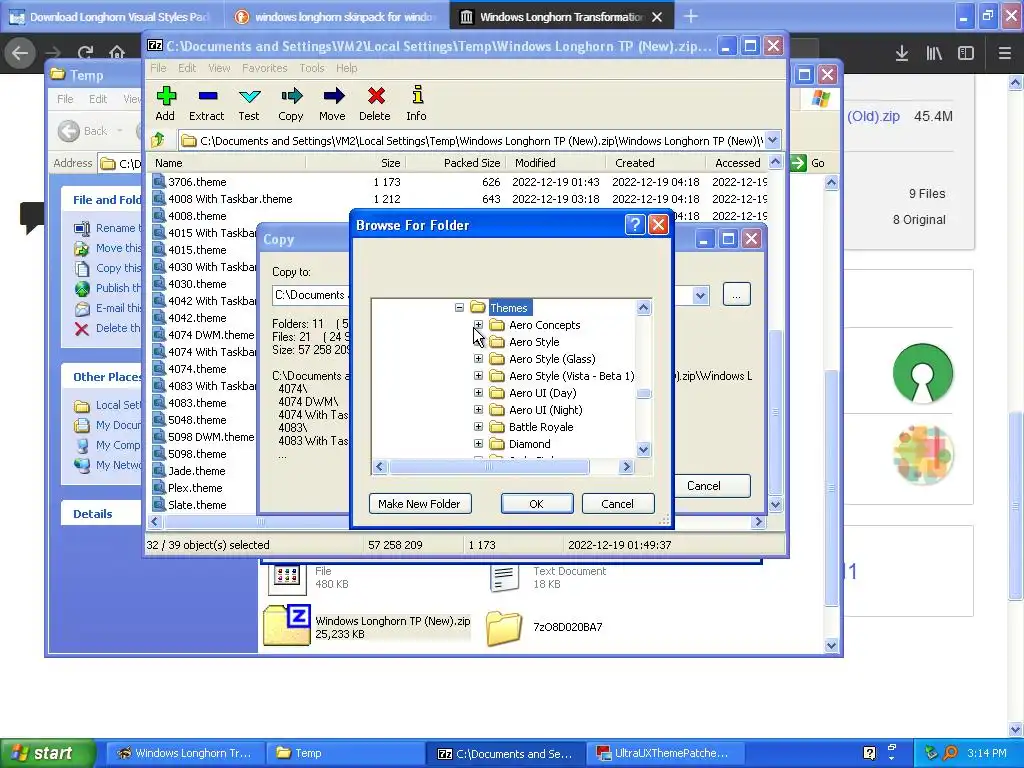Click Cancel in Browse For Folder dialog
Screen dimensions: 1024x768
tap(618, 504)
